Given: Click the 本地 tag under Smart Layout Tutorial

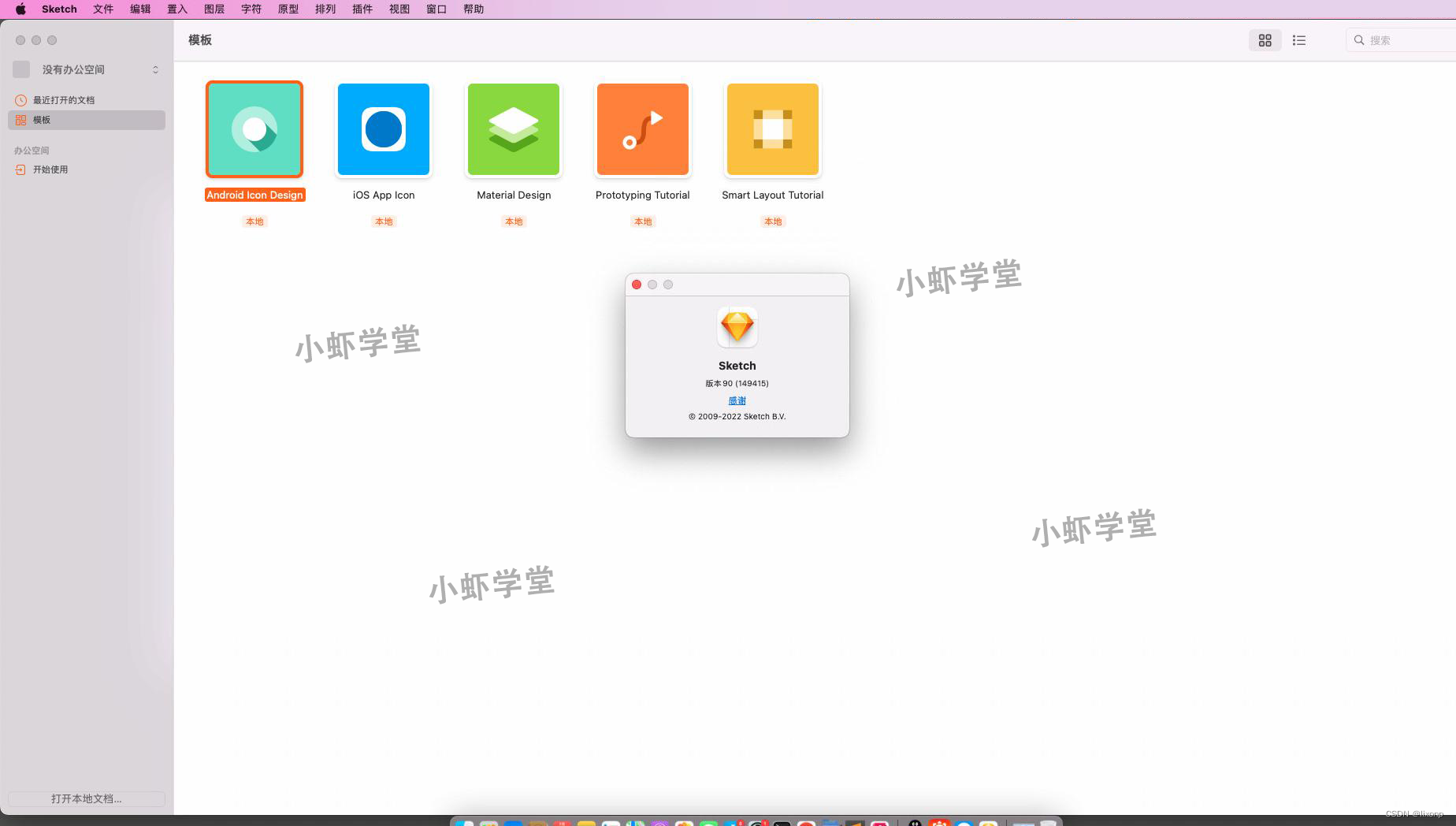Looking at the screenshot, I should (x=773, y=221).
